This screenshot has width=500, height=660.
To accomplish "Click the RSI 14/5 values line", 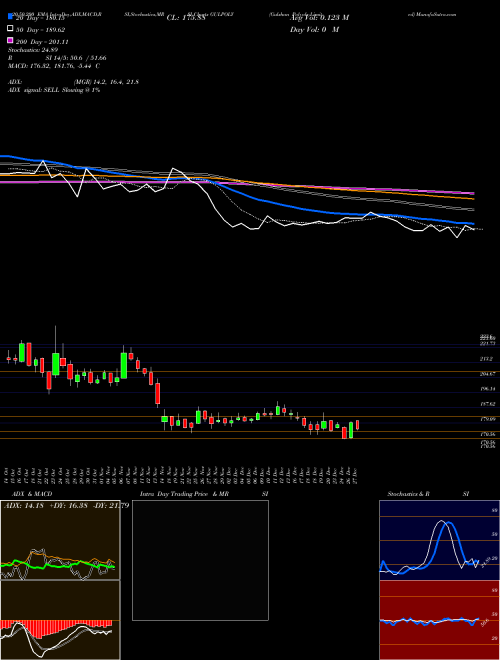I will point(57,58).
